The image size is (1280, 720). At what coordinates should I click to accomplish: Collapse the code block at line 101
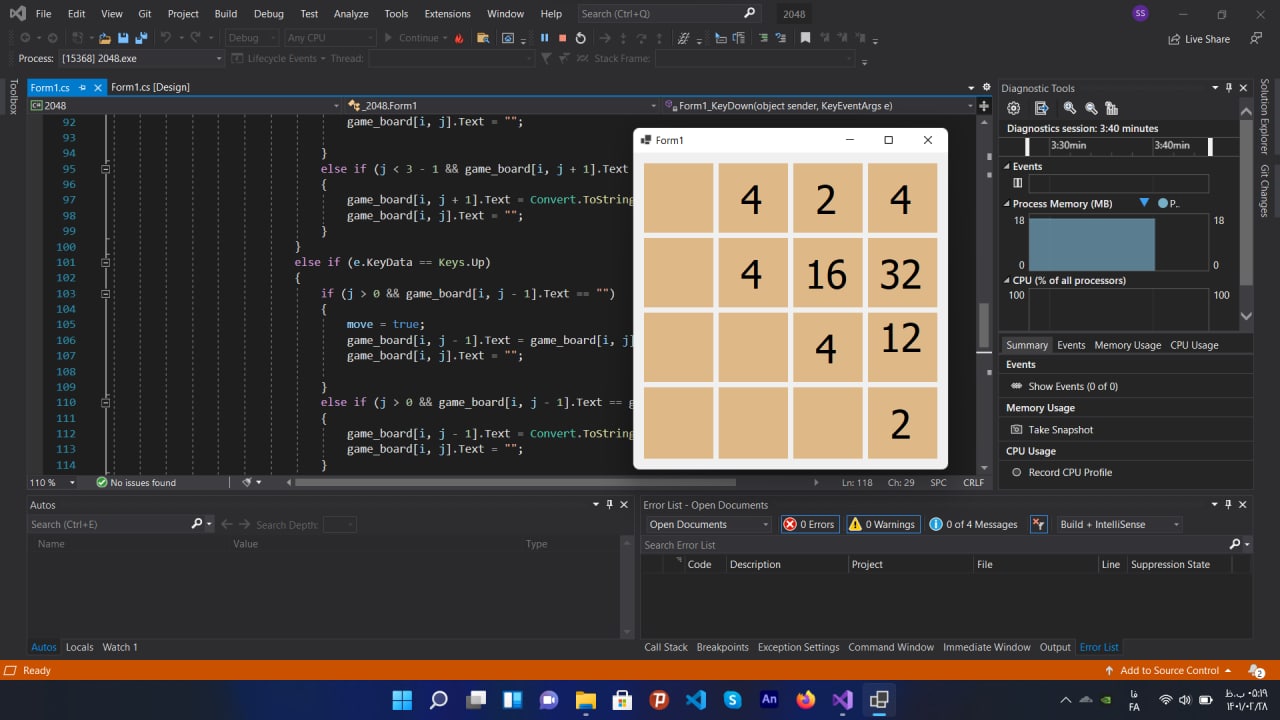[x=105, y=262]
